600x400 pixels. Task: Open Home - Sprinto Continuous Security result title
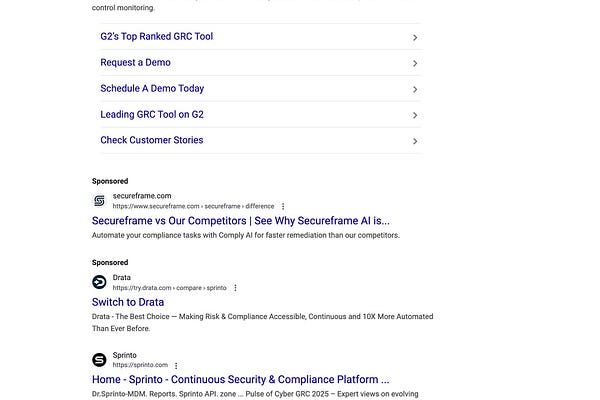tap(240, 379)
